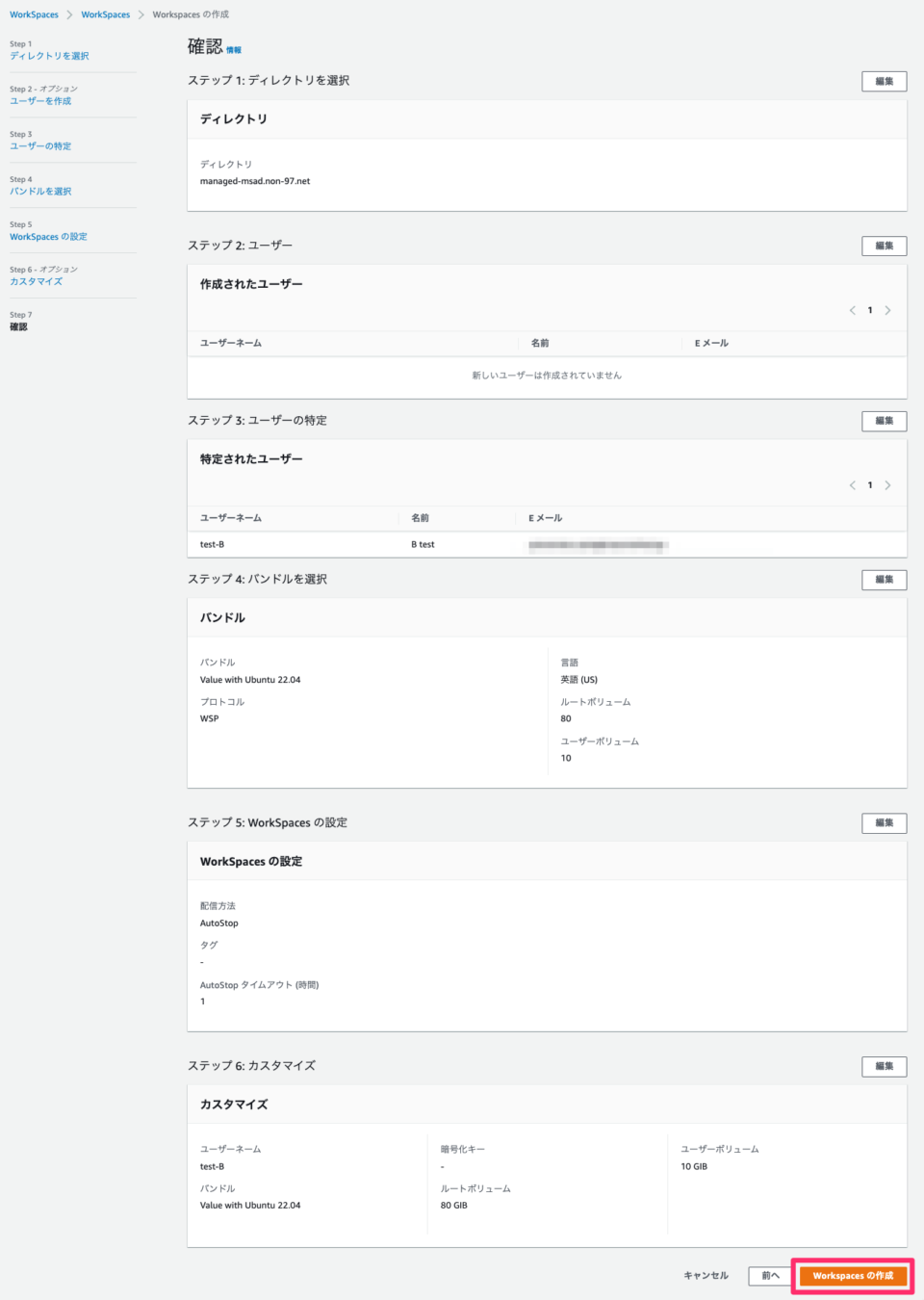Click 編集 for ステップ 3: ユーザーの特定
The image size is (924, 1300).
[883, 421]
